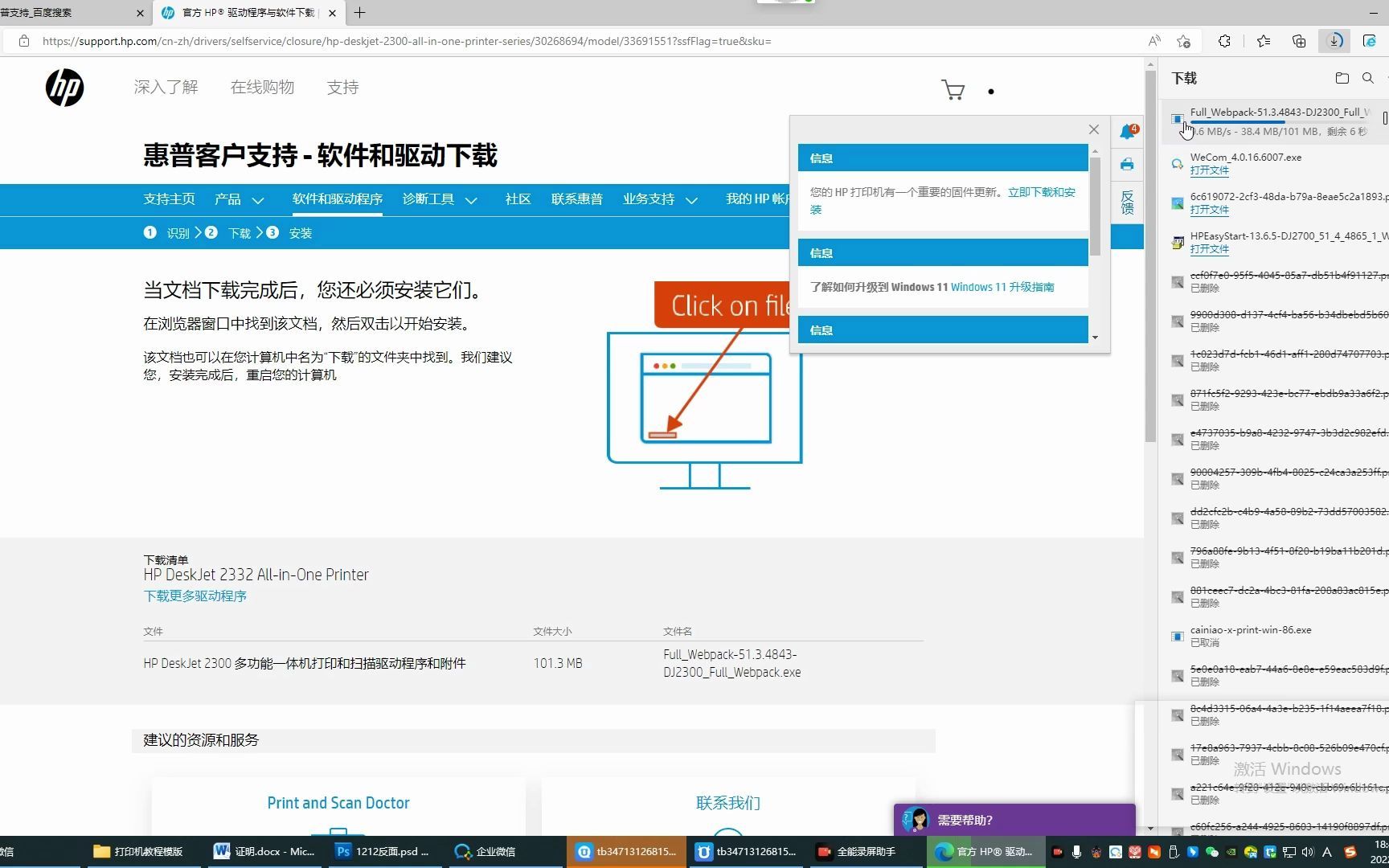Click the volume speaker tray icon
1389x868 pixels.
1308,852
